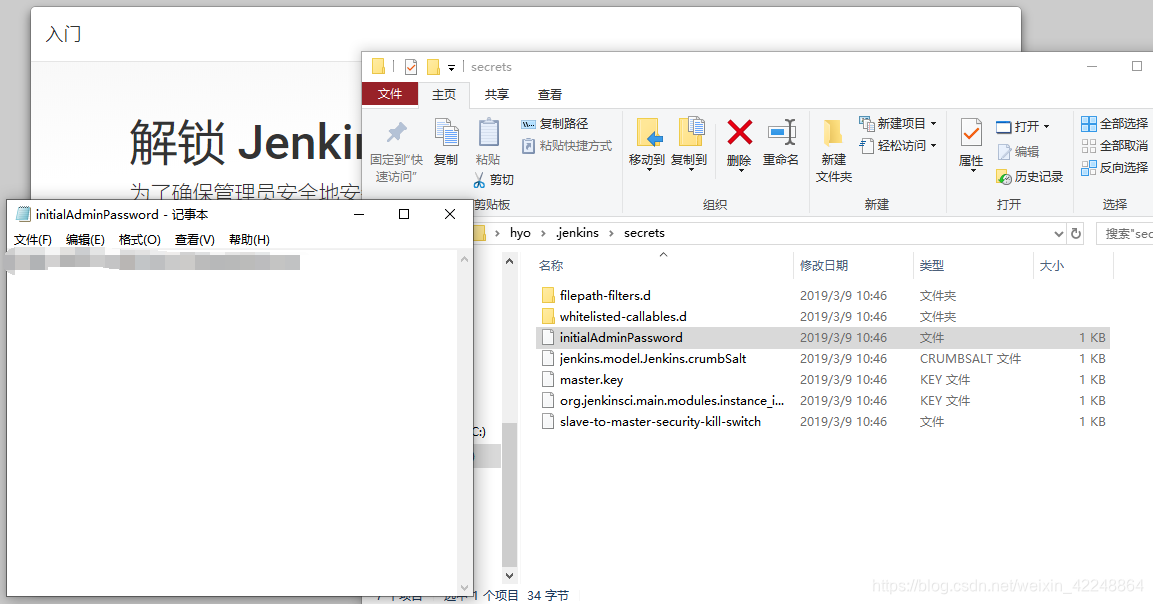
Task: Switch to Share (共享) ribbon tab
Action: (x=496, y=95)
